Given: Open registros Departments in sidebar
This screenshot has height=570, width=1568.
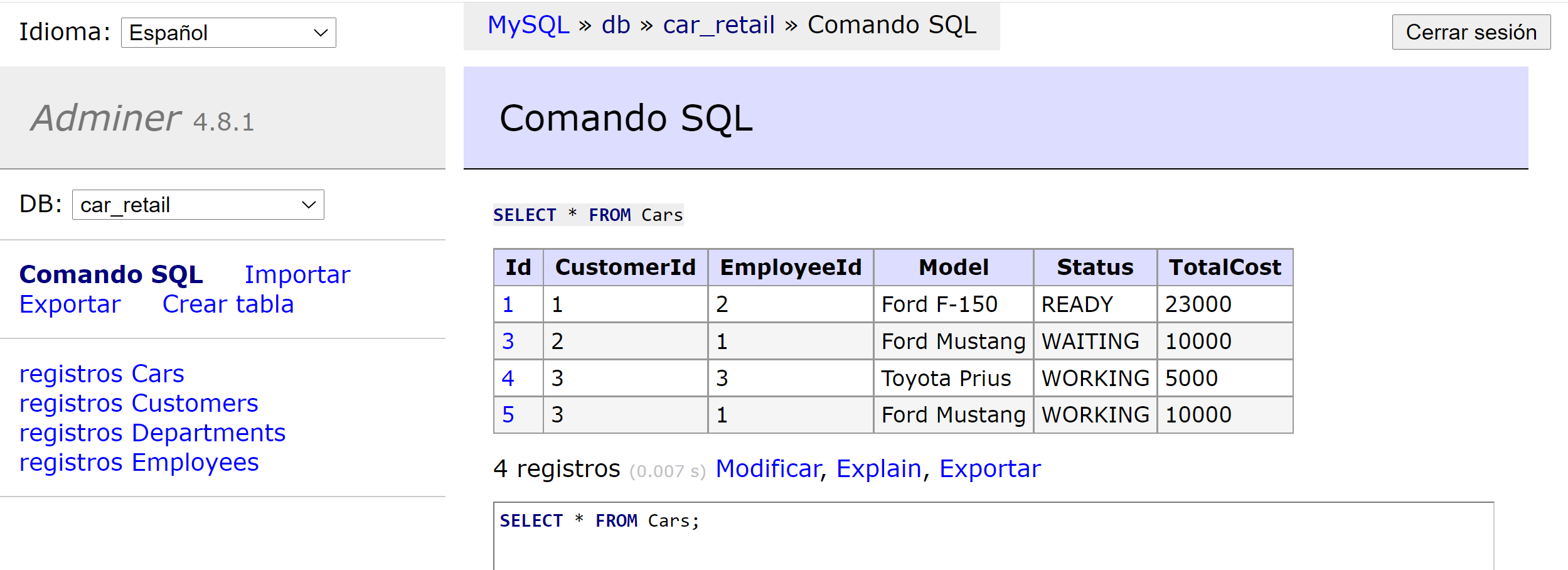Looking at the screenshot, I should coord(152,433).
